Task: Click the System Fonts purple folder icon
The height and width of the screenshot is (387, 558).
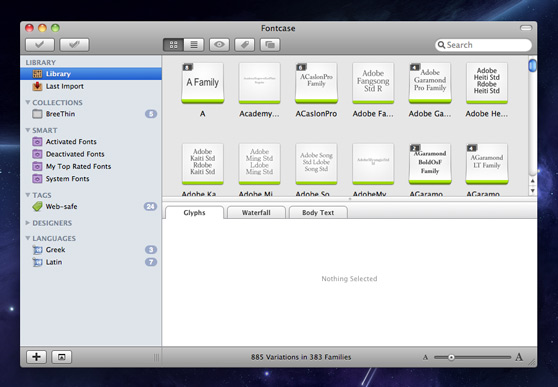Action: pos(37,179)
